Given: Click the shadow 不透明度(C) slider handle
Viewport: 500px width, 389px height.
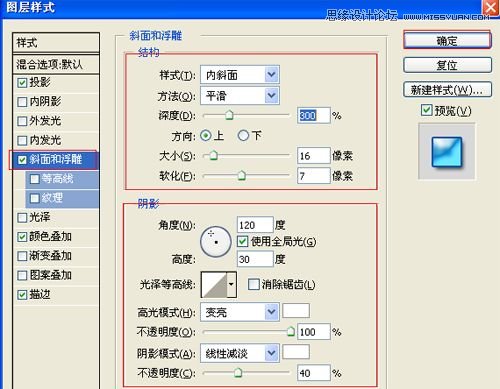Looking at the screenshot, I should 238,372.
